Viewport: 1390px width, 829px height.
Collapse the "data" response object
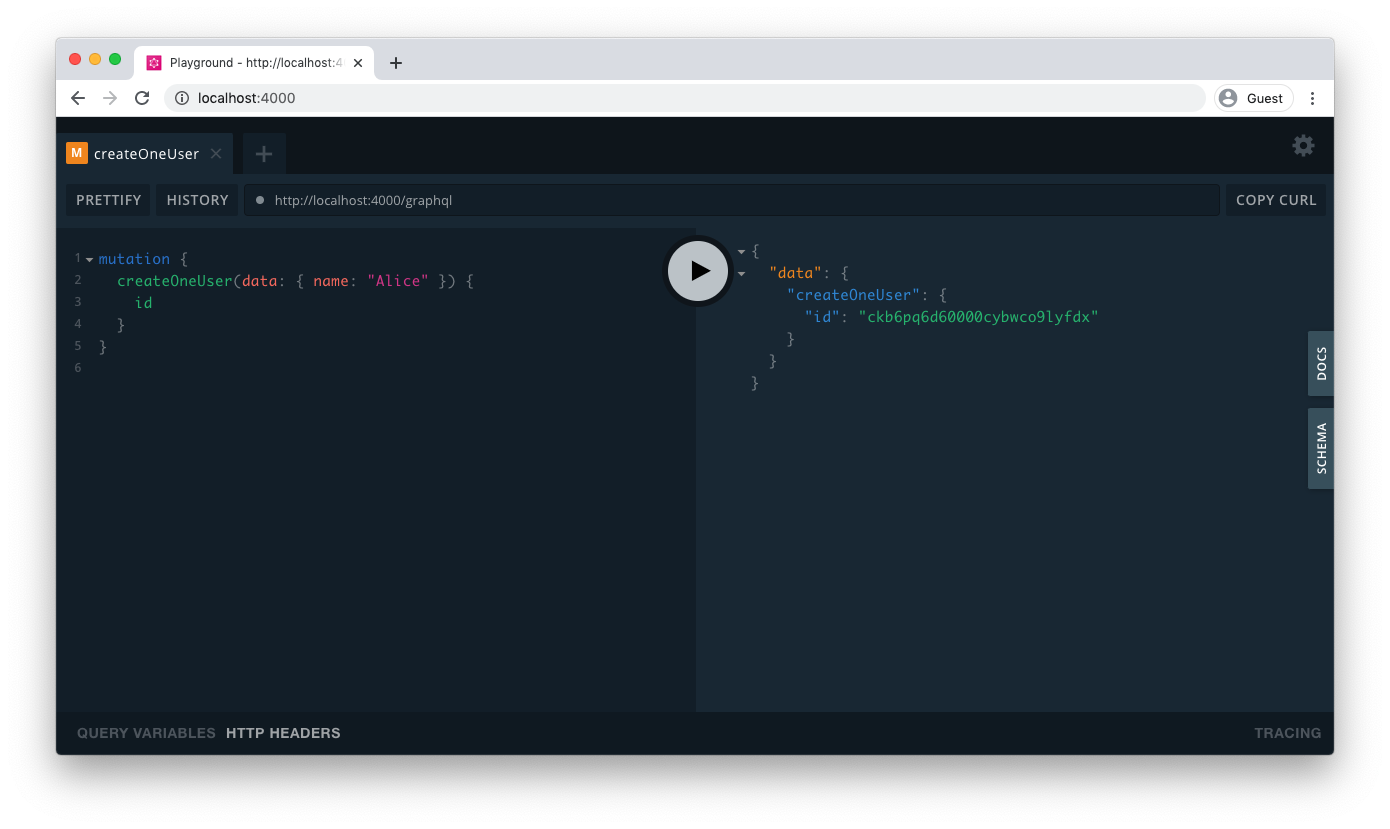742,274
